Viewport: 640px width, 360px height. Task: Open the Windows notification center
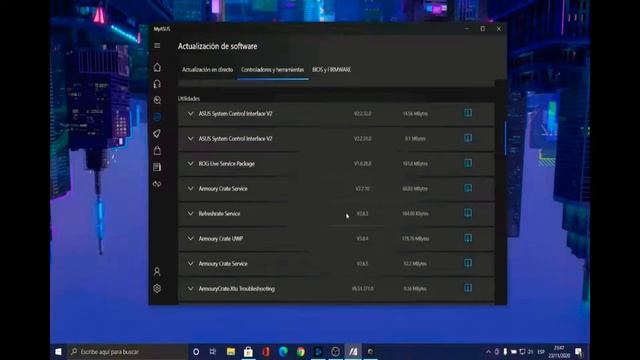579,351
